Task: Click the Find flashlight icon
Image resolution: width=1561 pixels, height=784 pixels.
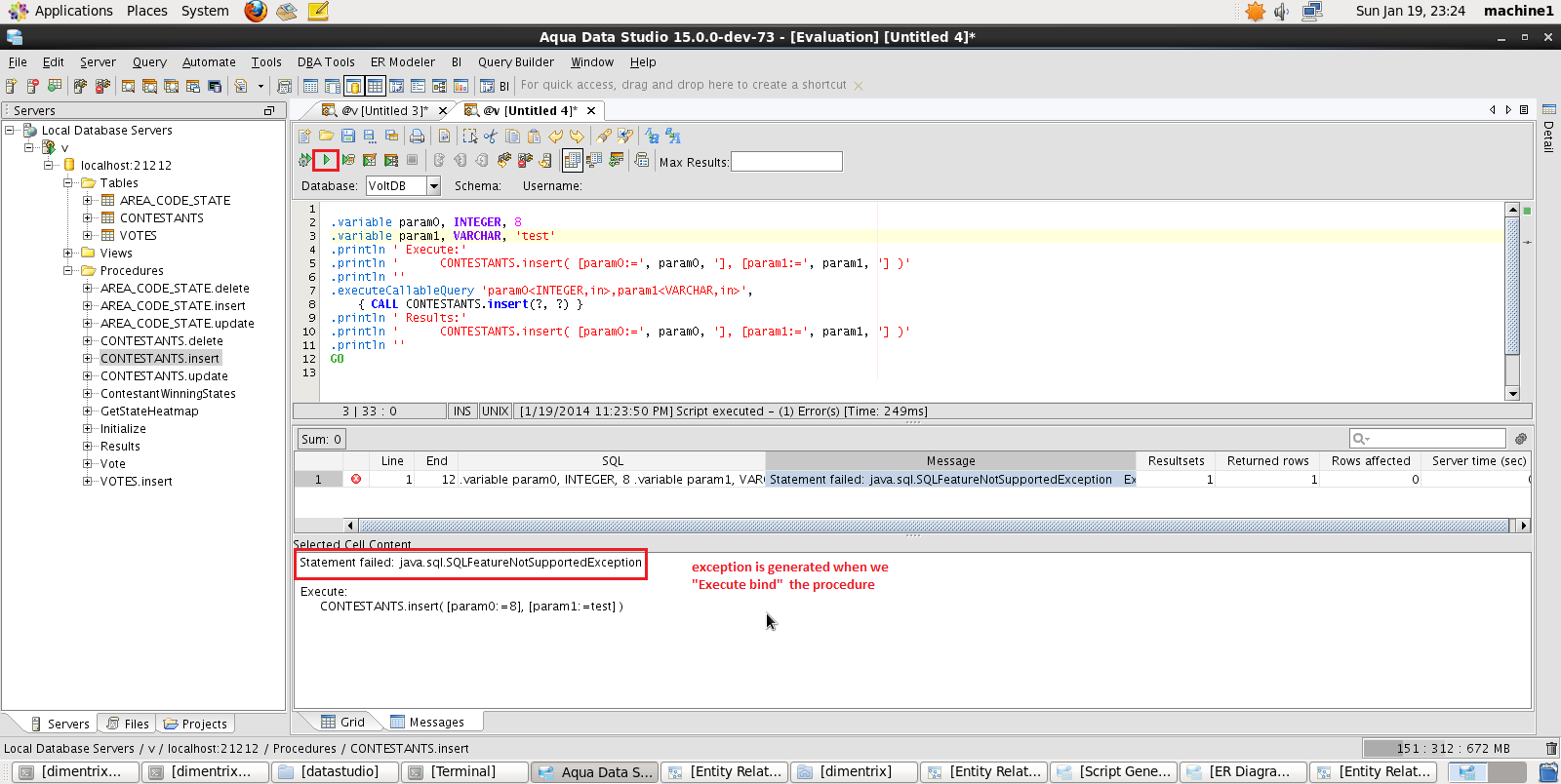Action: pyautogui.click(x=604, y=137)
